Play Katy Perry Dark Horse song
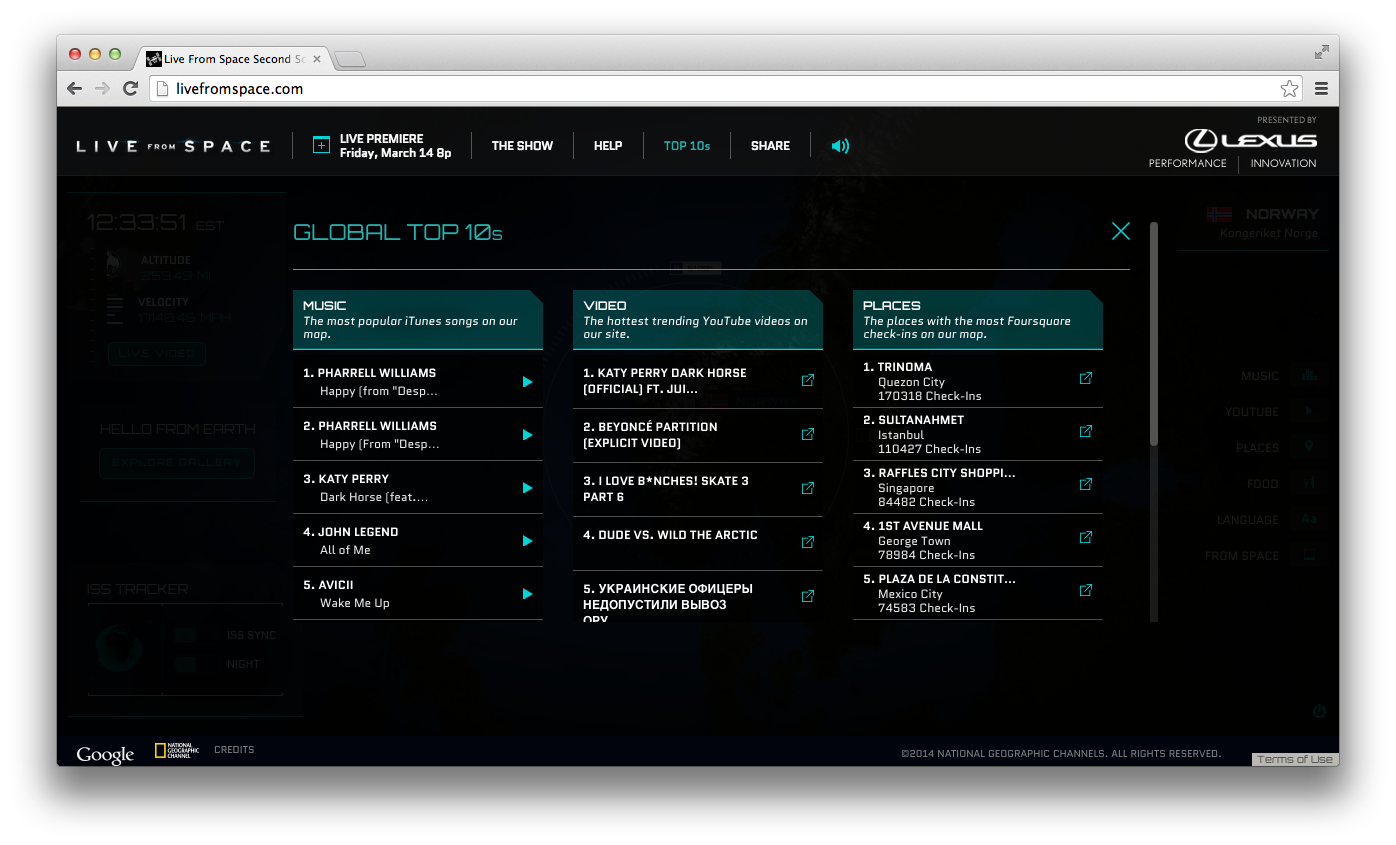1396x845 pixels. coord(527,488)
